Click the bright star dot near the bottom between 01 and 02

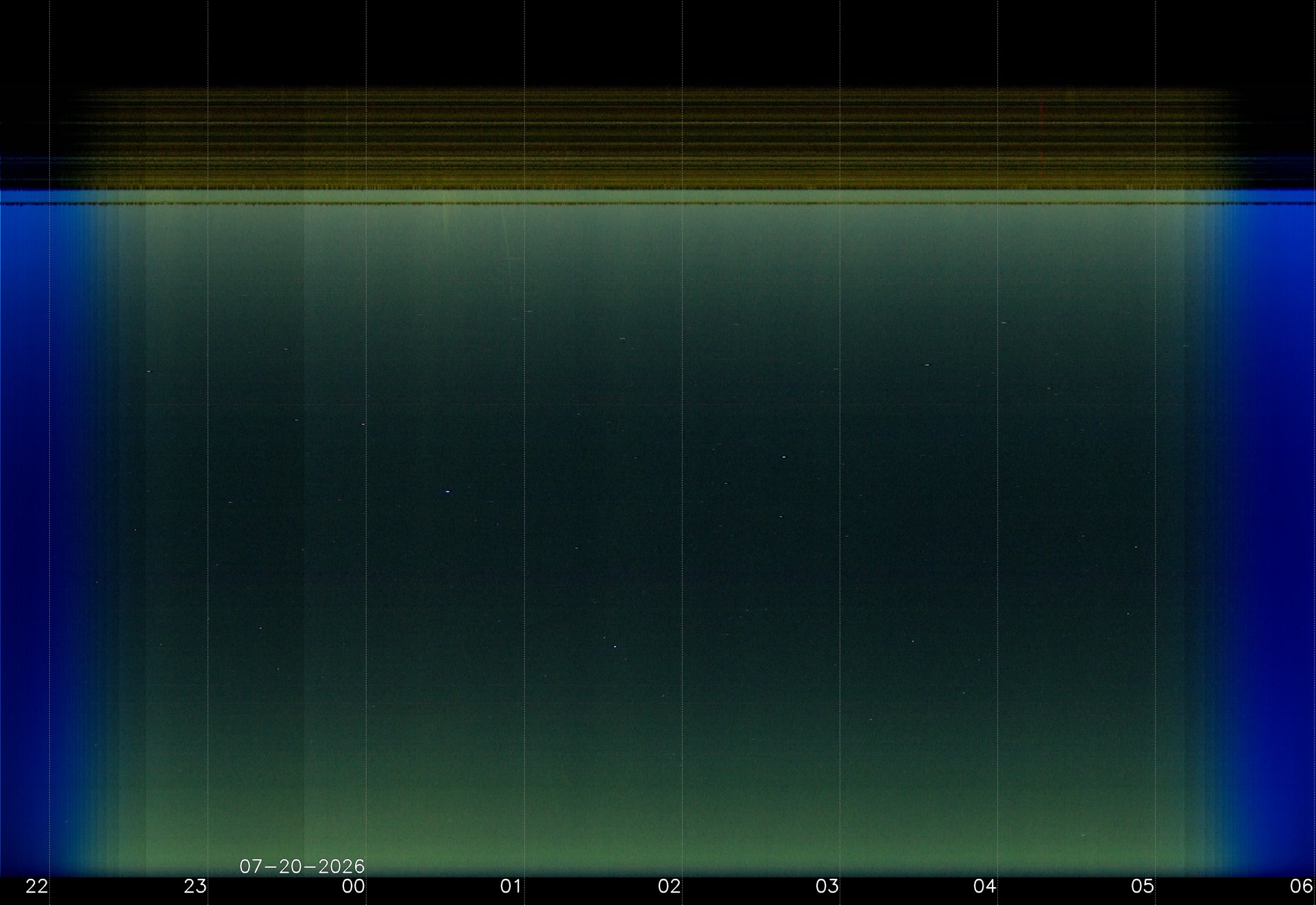[x=615, y=647]
